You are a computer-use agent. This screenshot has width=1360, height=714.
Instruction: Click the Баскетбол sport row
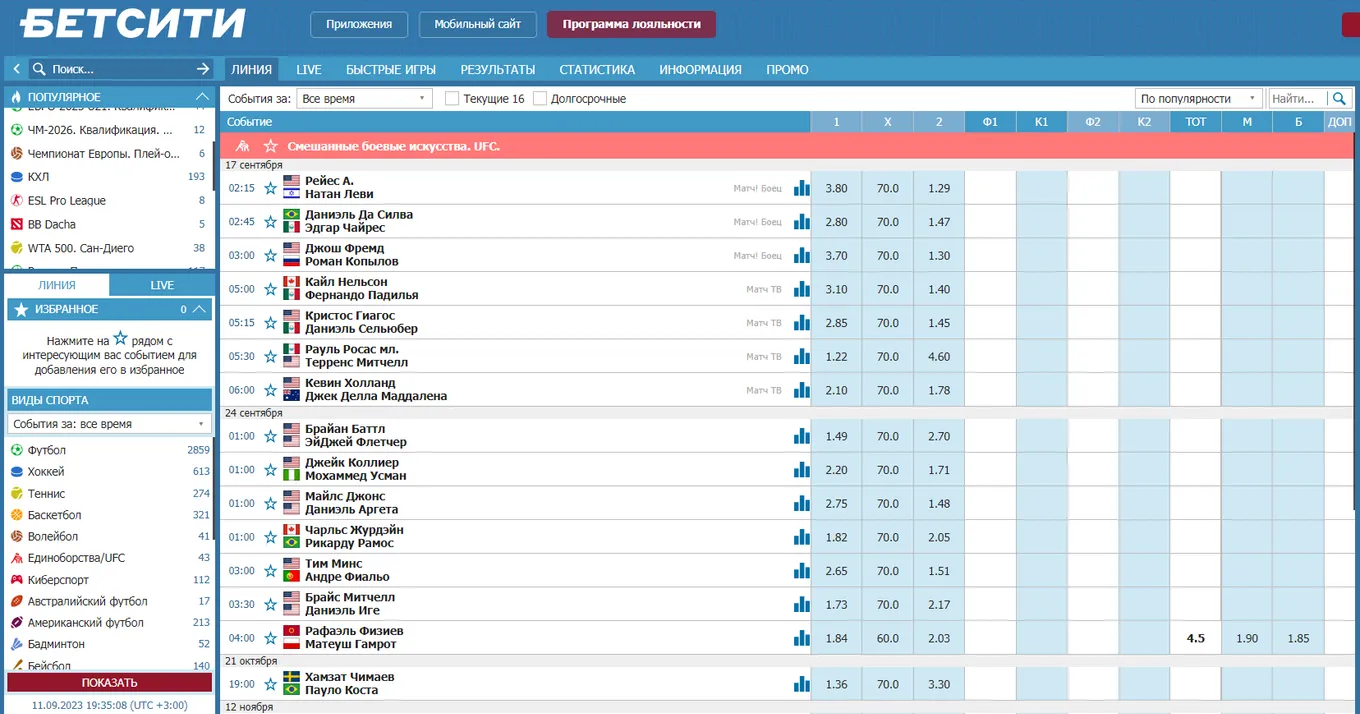(x=109, y=515)
